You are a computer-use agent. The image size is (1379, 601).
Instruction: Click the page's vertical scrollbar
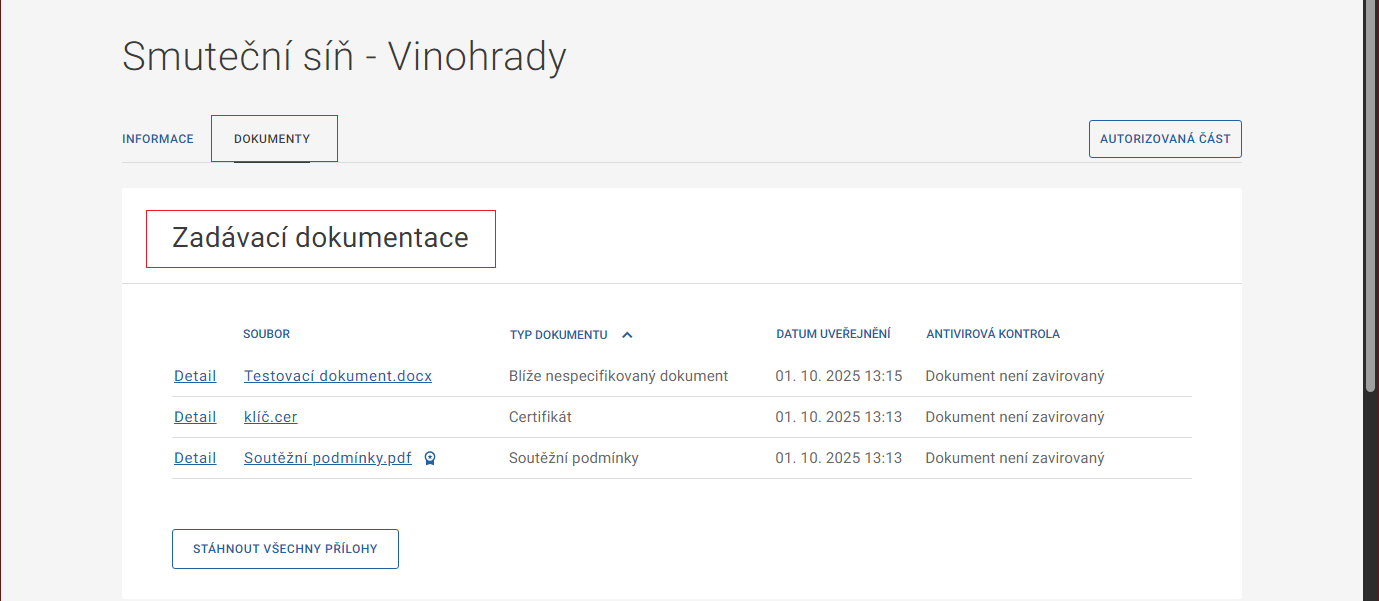point(1370,200)
